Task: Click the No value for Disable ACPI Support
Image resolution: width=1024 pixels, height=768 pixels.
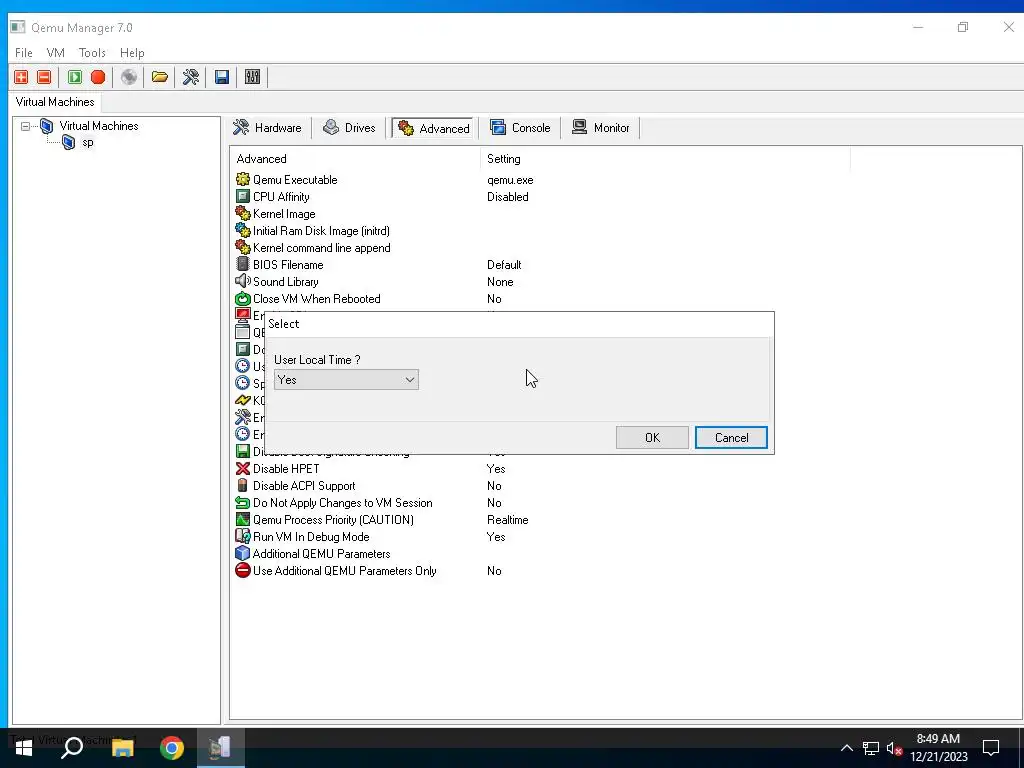Action: [494, 486]
